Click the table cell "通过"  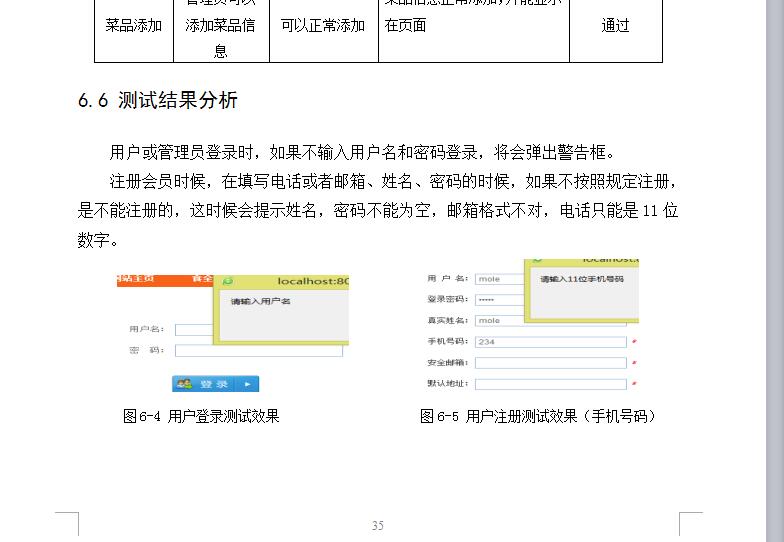[616, 25]
